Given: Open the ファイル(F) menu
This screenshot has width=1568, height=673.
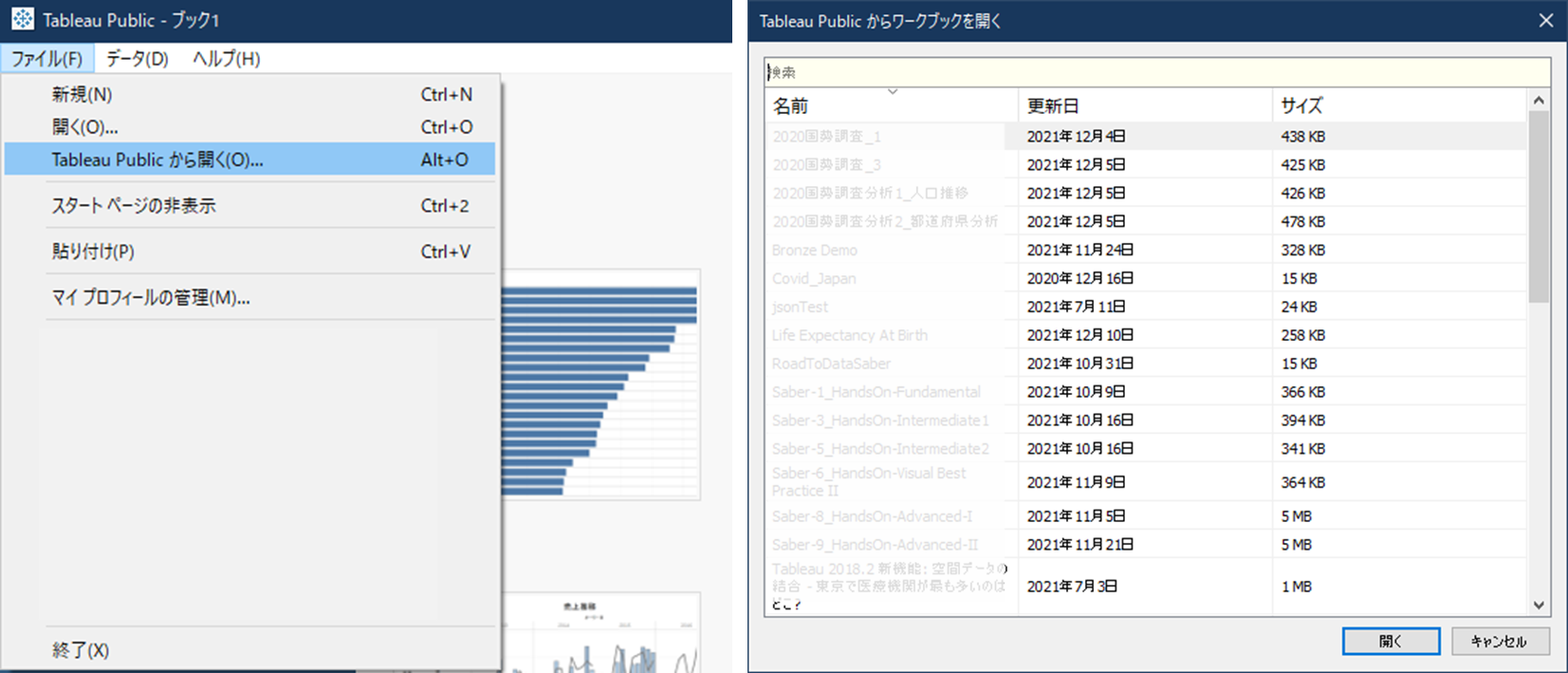Looking at the screenshot, I should [46, 59].
